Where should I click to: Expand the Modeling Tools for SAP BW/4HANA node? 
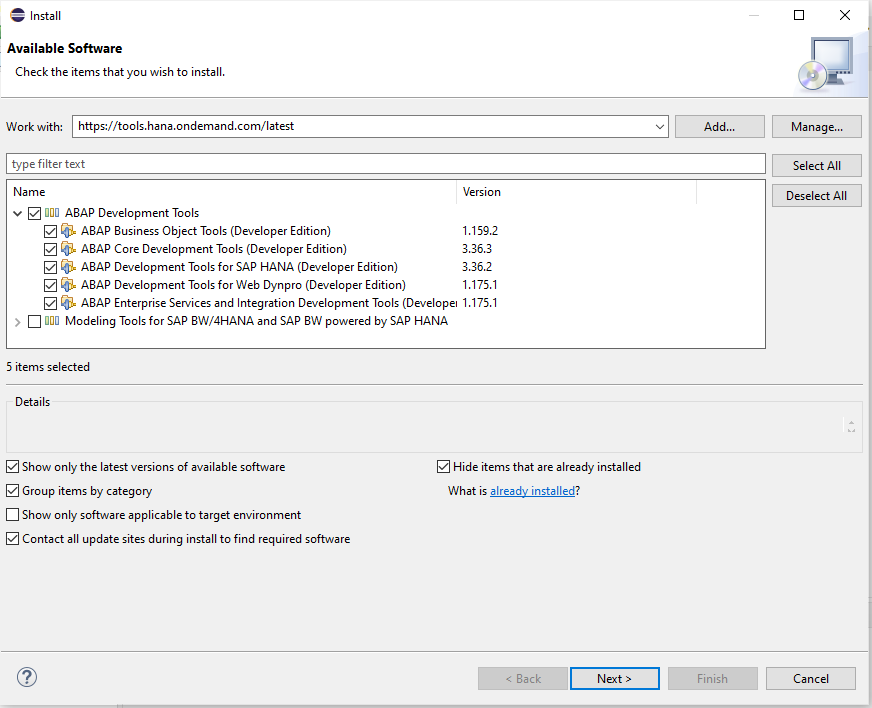18,321
